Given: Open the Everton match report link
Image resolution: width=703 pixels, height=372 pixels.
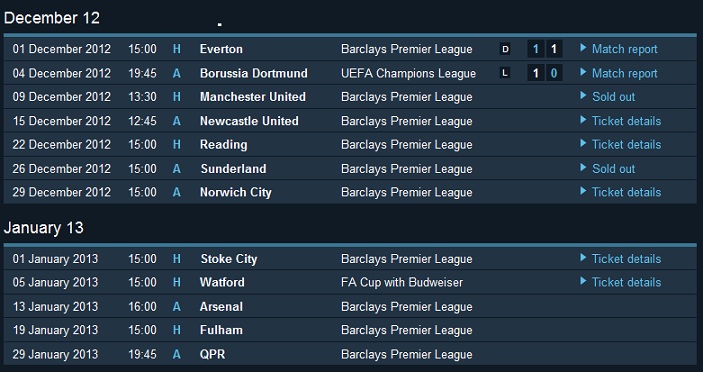Looking at the screenshot, I should pyautogui.click(x=624, y=49).
